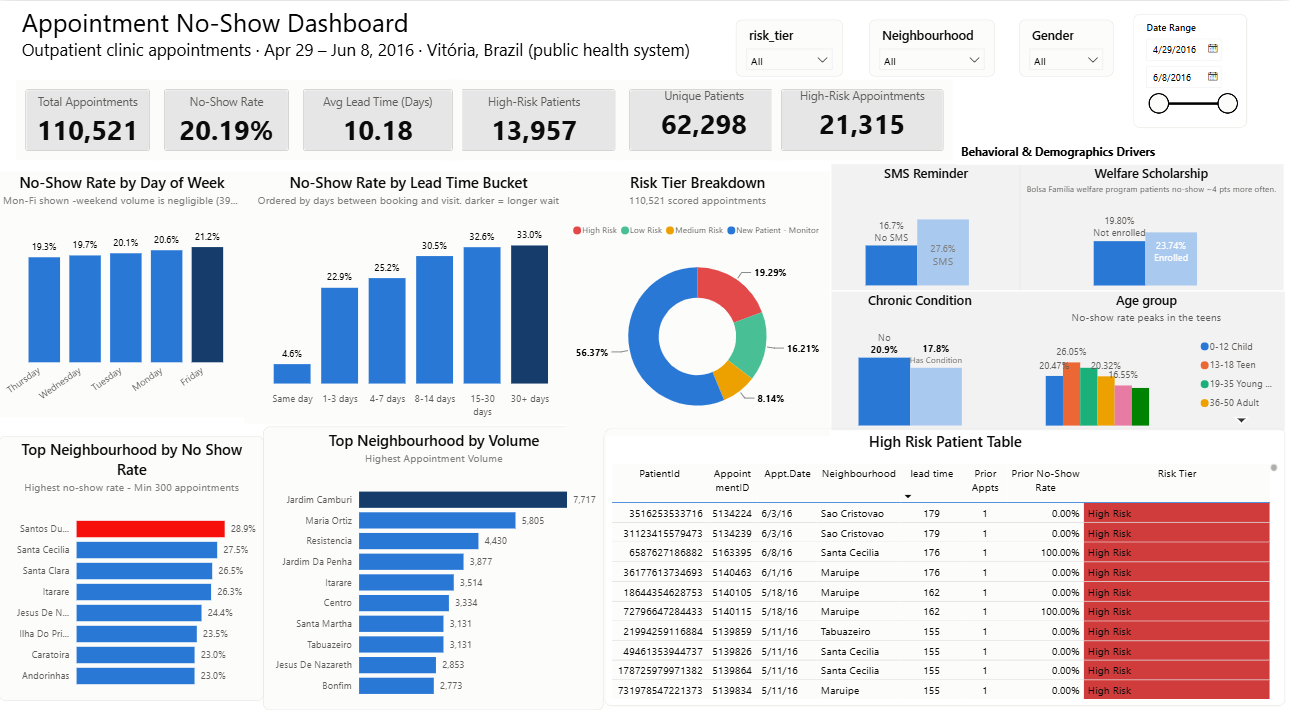This screenshot has width=1289, height=710.
Task: Sort table by Appt.Date column header
Action: [x=788, y=474]
